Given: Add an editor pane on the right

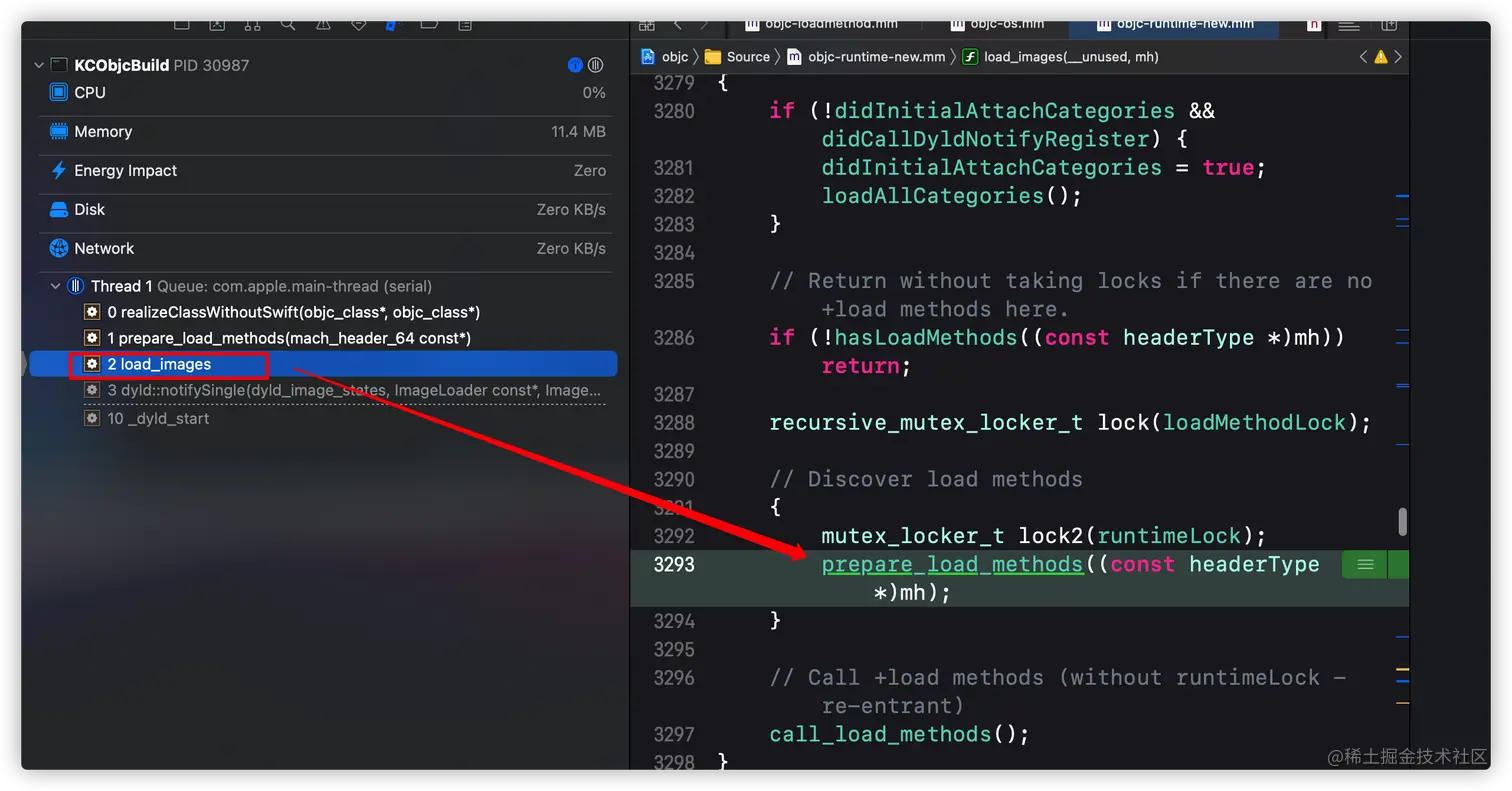Looking at the screenshot, I should [x=1389, y=25].
